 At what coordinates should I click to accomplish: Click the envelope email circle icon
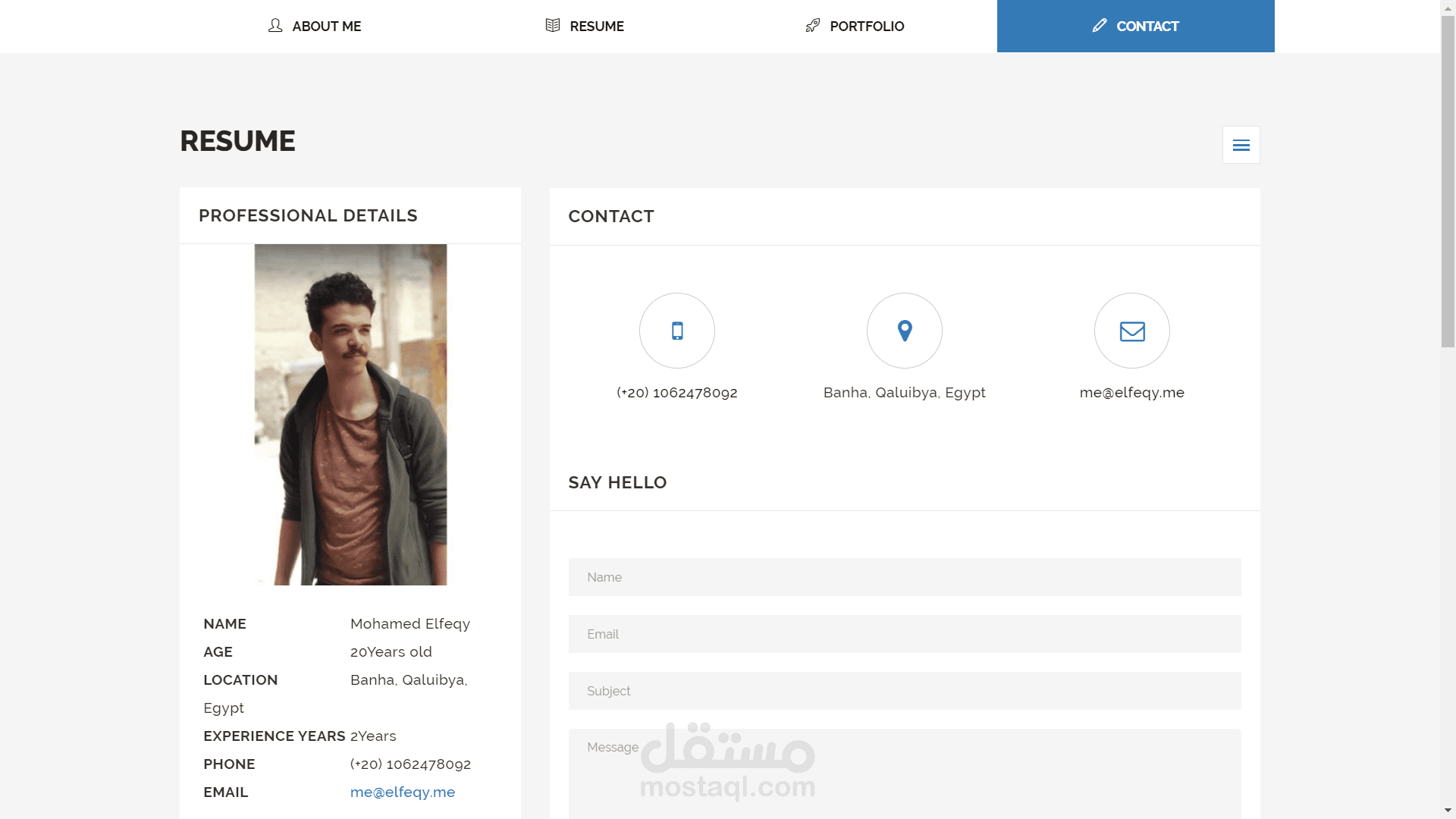click(1132, 331)
